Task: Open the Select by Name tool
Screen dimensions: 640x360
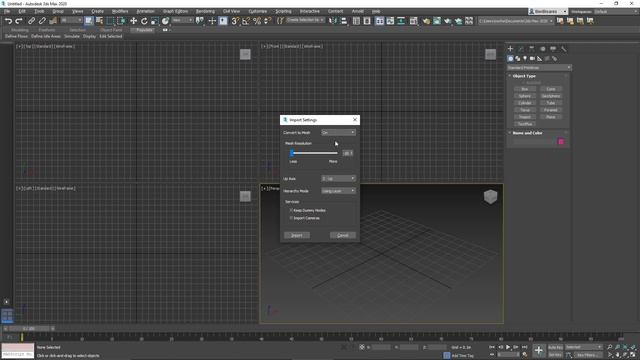Action: pyautogui.click(x=99, y=21)
